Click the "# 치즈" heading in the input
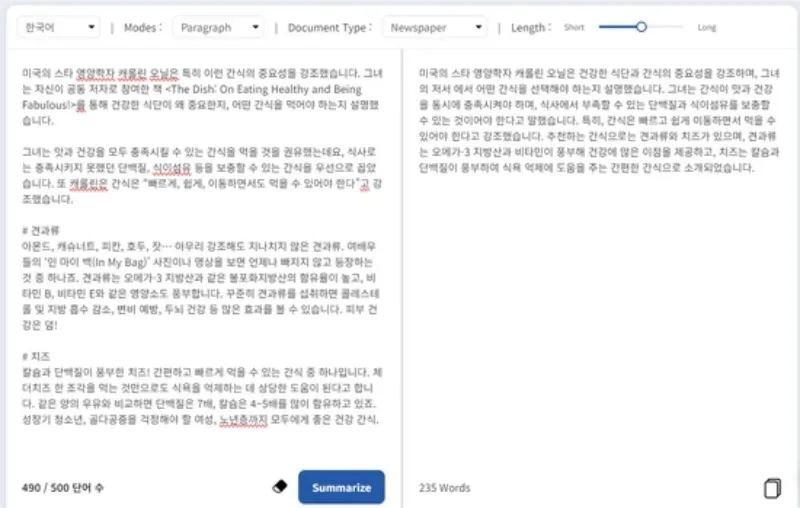The image size is (800, 508). pos(36,357)
